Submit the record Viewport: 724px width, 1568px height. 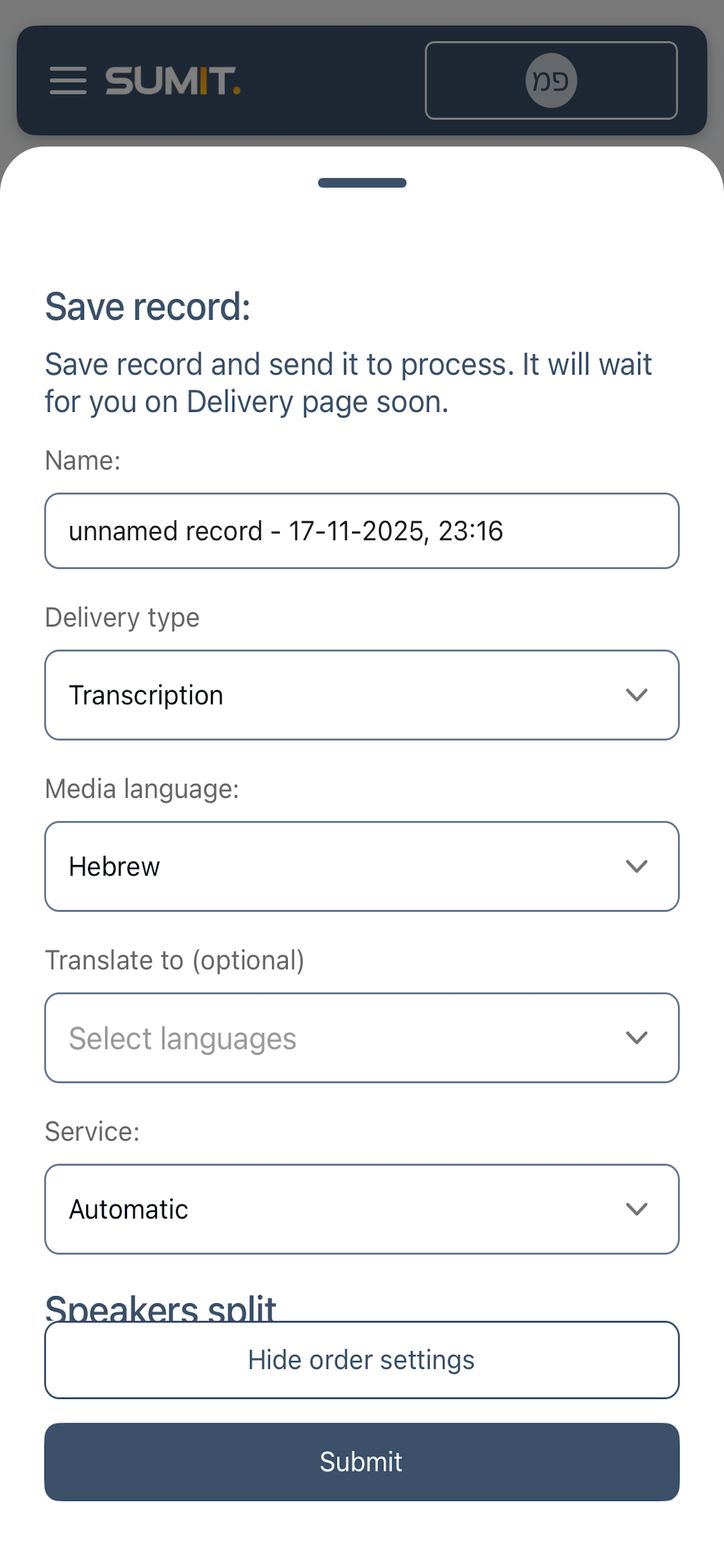coord(362,1461)
